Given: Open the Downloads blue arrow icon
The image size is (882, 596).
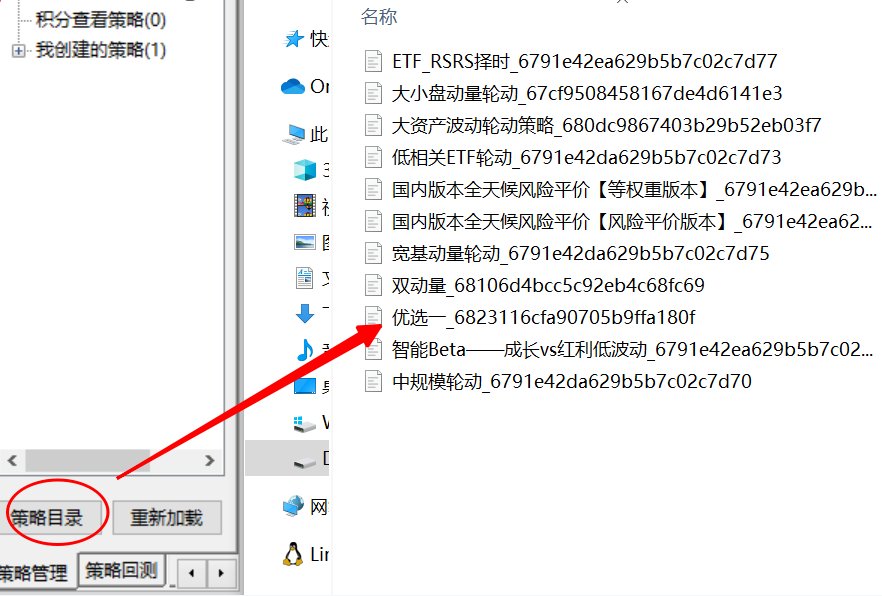Looking at the screenshot, I should tap(305, 314).
